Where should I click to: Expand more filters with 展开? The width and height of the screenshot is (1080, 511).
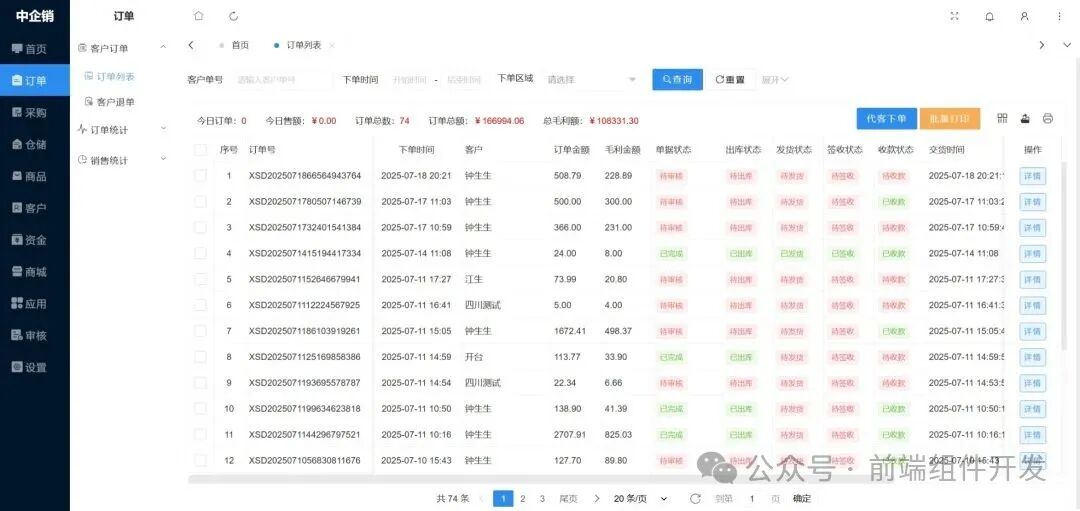pyautogui.click(x=775, y=80)
